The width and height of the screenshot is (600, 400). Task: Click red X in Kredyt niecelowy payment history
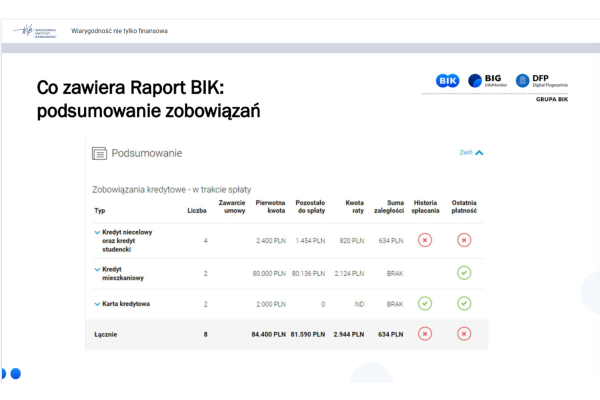point(425,240)
